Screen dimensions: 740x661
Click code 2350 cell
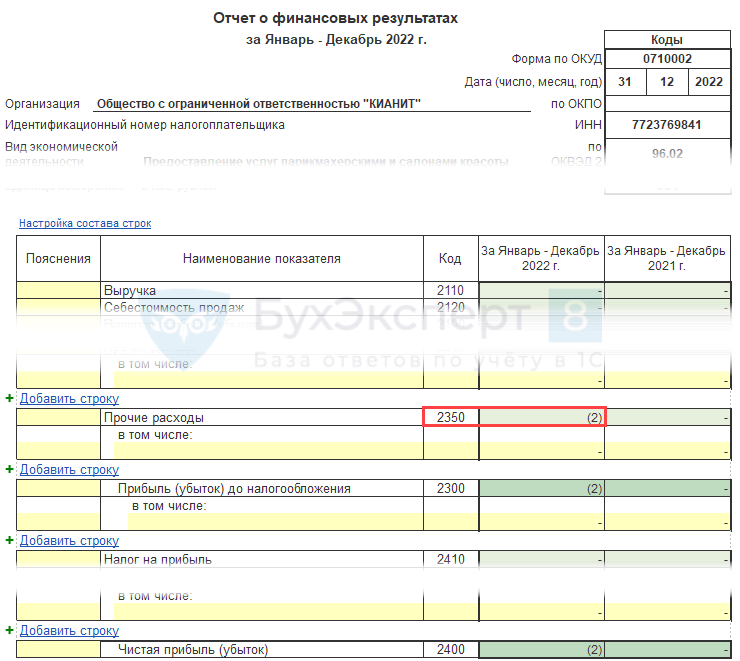pos(451,418)
